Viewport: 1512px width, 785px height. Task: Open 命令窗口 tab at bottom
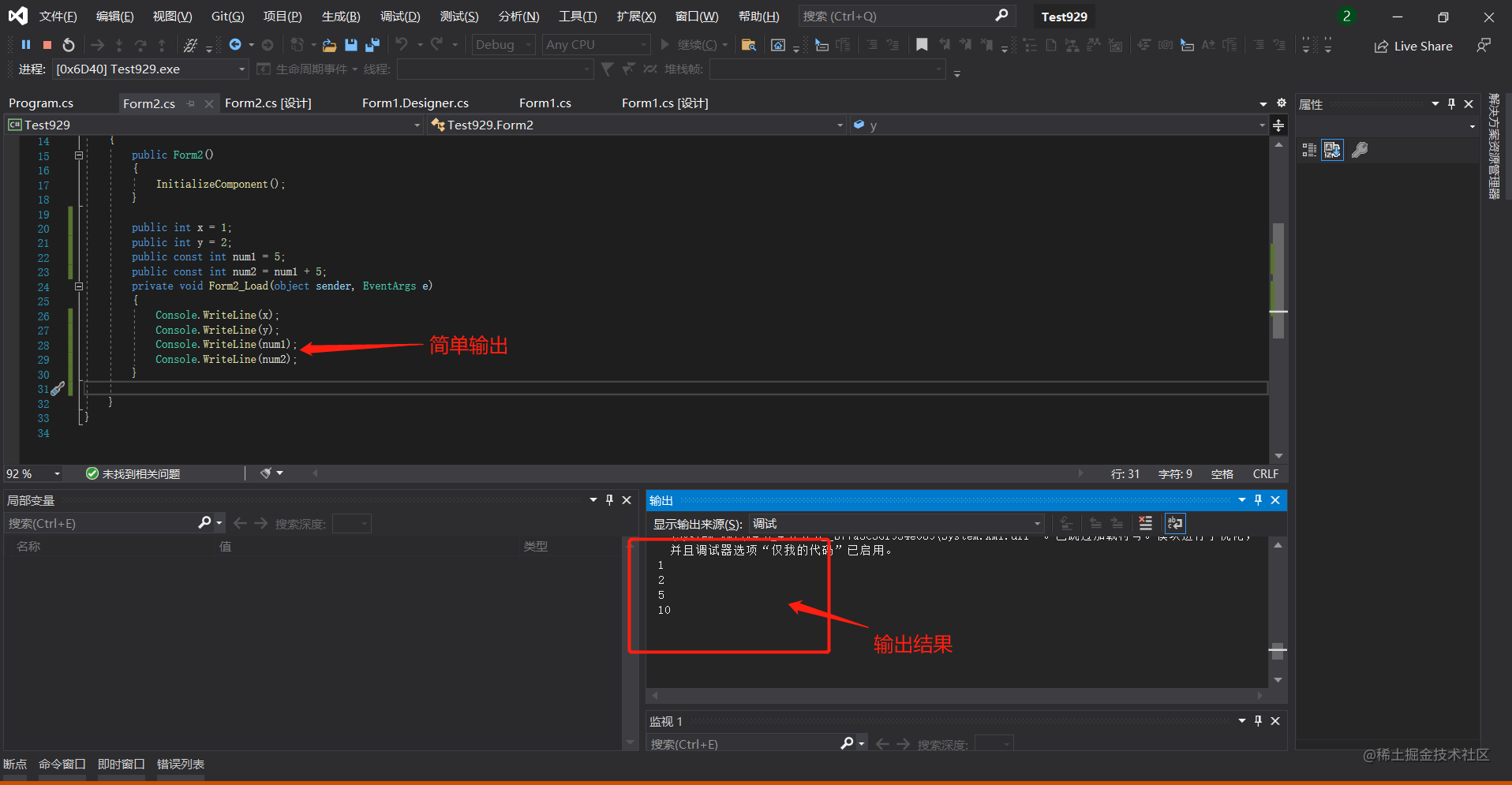click(62, 764)
